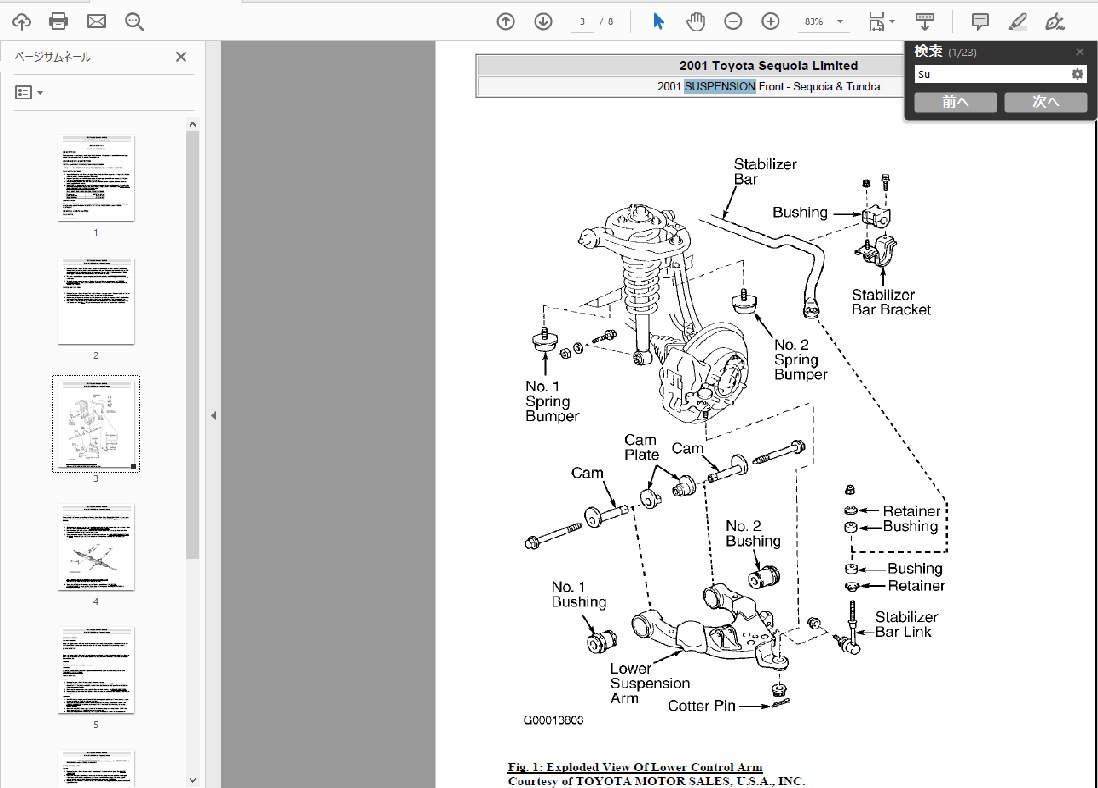Click thumbnail scrollbar down arrow
Image resolution: width=1098 pixels, height=788 pixels.
point(193,780)
